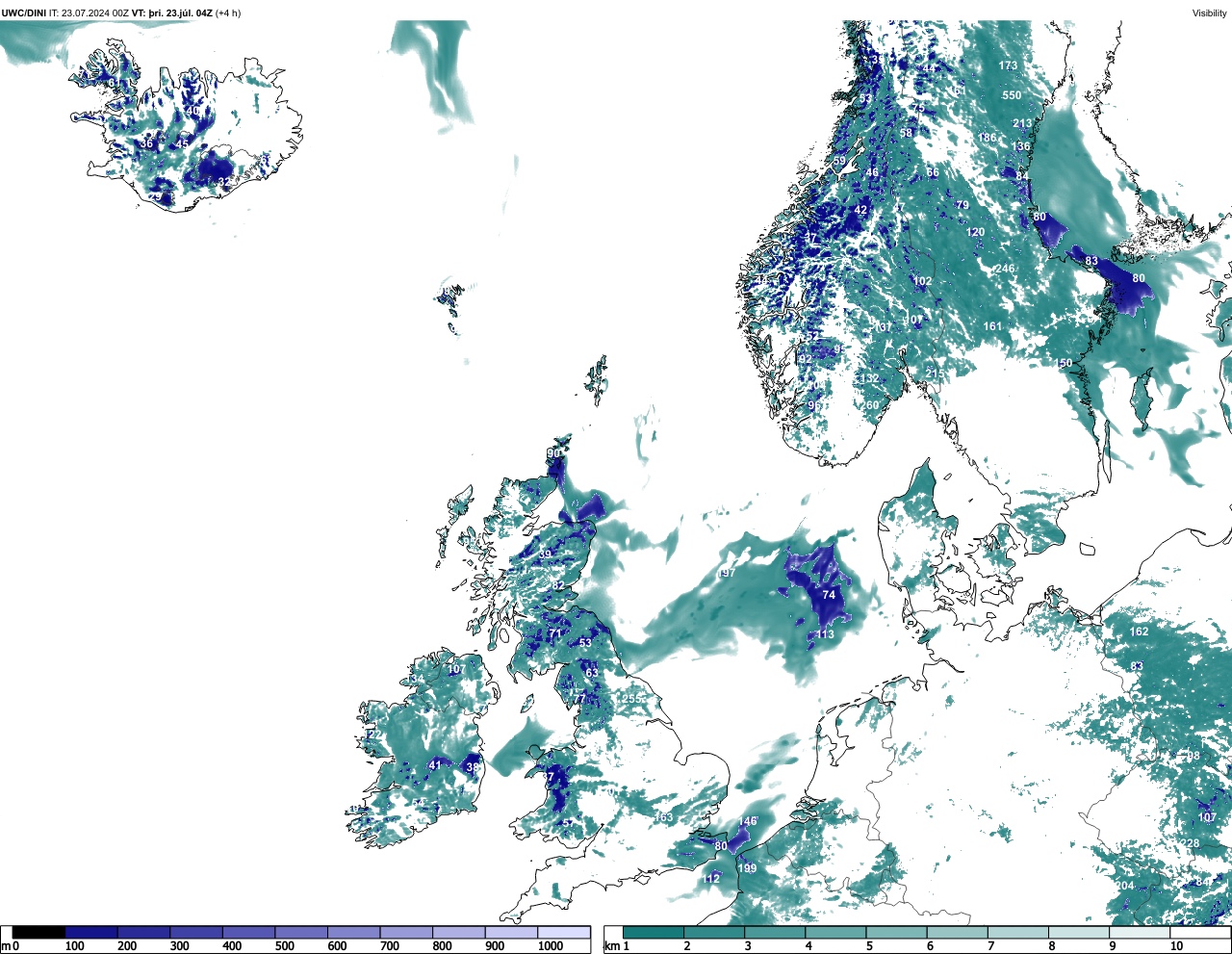Click the value 41 over central Ireland

click(435, 765)
